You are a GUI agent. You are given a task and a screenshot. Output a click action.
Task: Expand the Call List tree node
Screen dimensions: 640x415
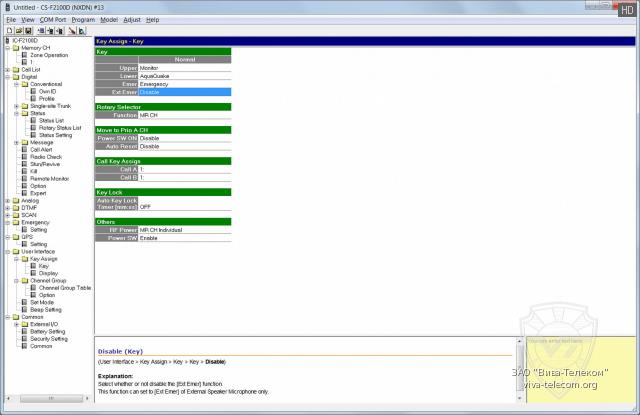[x=7, y=70]
